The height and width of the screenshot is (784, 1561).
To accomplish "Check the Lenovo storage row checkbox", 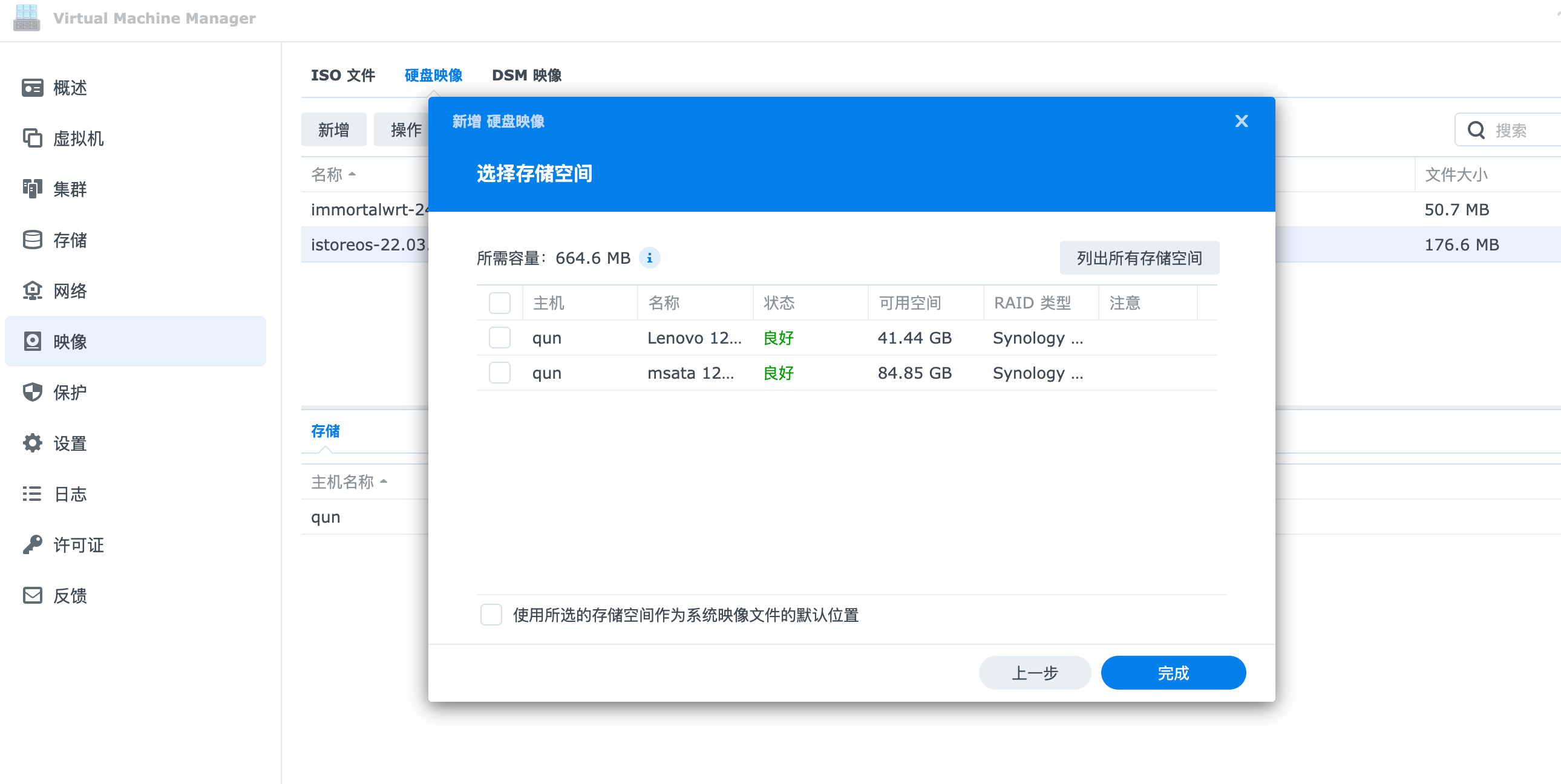I will (499, 338).
